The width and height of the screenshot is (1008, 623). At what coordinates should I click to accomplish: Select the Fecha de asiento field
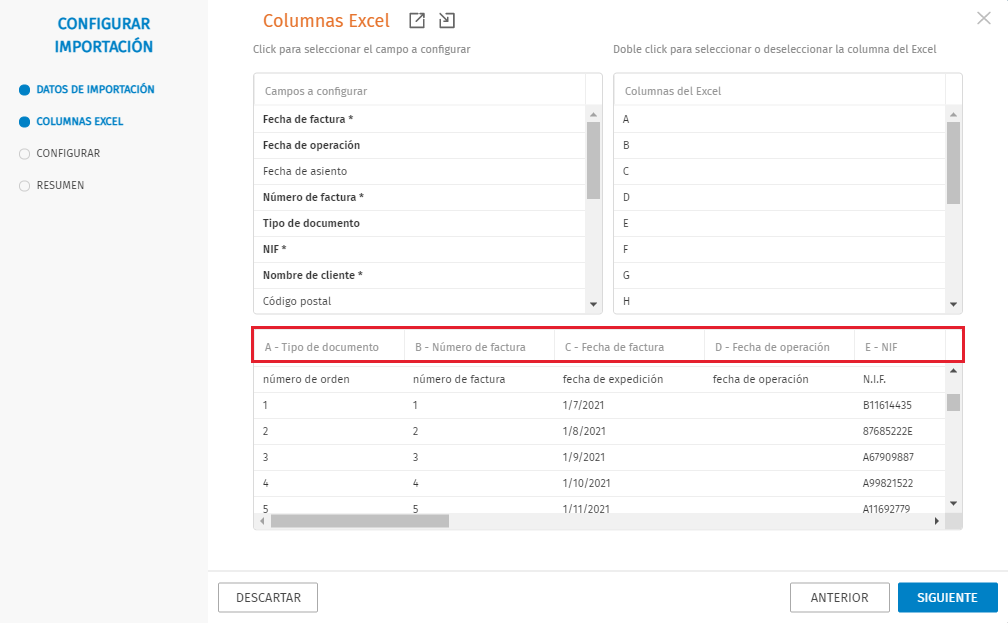click(420, 171)
